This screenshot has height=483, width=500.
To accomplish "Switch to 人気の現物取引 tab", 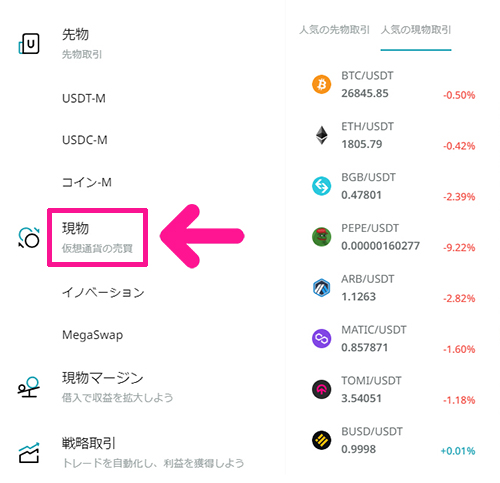I will click(416, 30).
